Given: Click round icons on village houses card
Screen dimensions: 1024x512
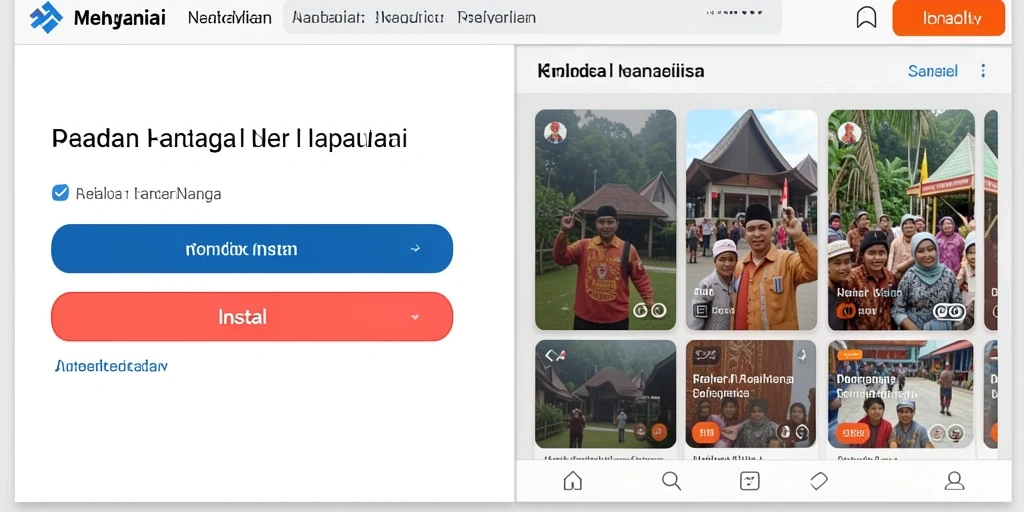Looking at the screenshot, I should (650, 431).
